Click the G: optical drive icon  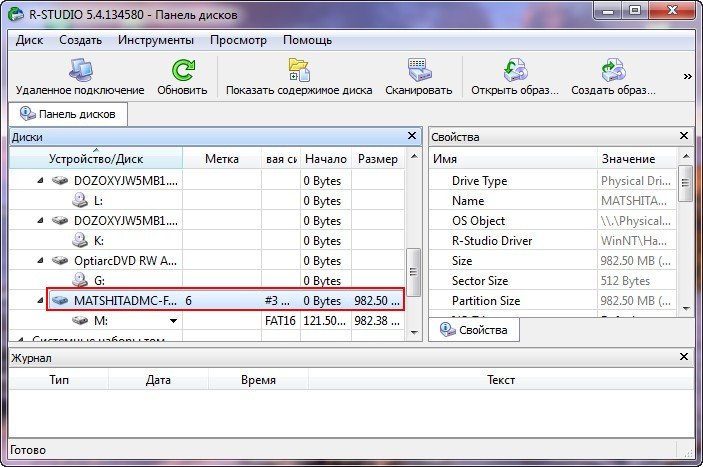(x=80, y=280)
